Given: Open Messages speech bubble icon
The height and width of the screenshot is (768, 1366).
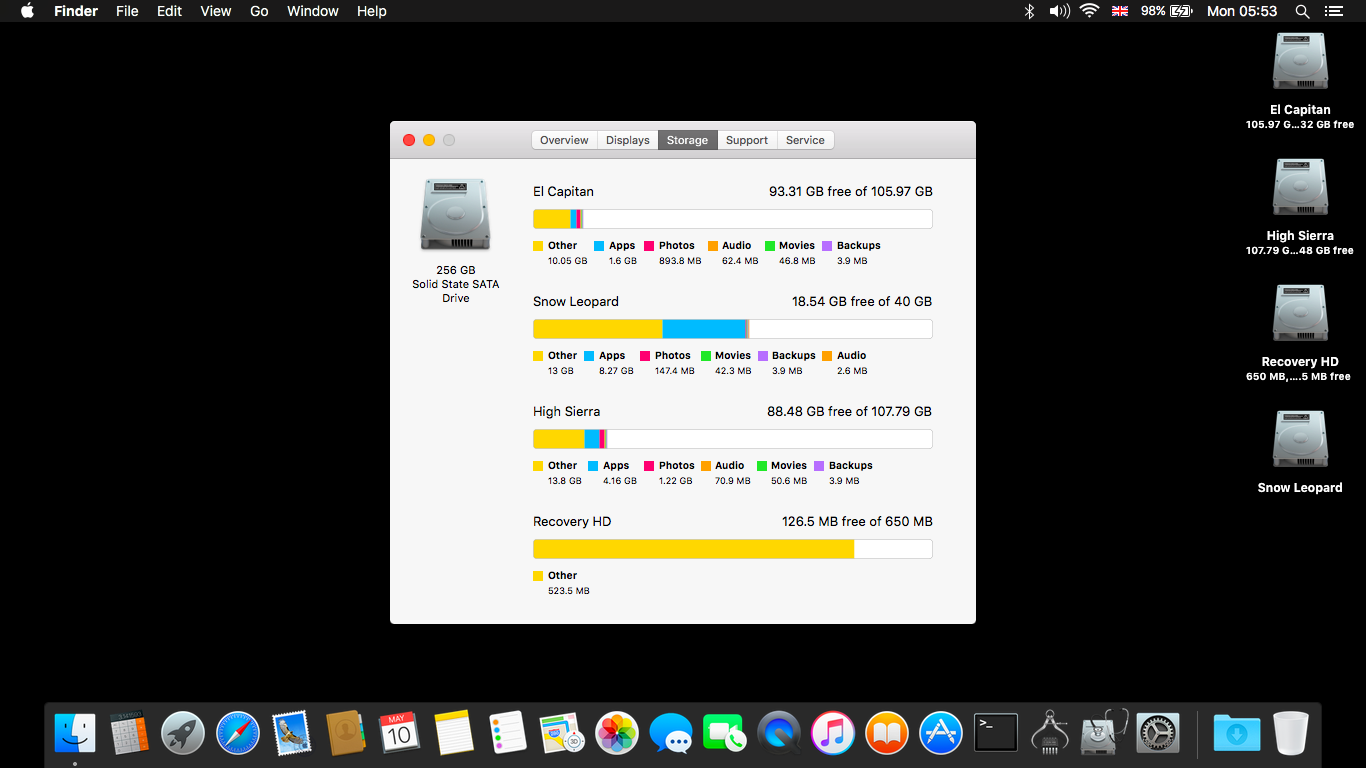Looking at the screenshot, I should (x=671, y=733).
